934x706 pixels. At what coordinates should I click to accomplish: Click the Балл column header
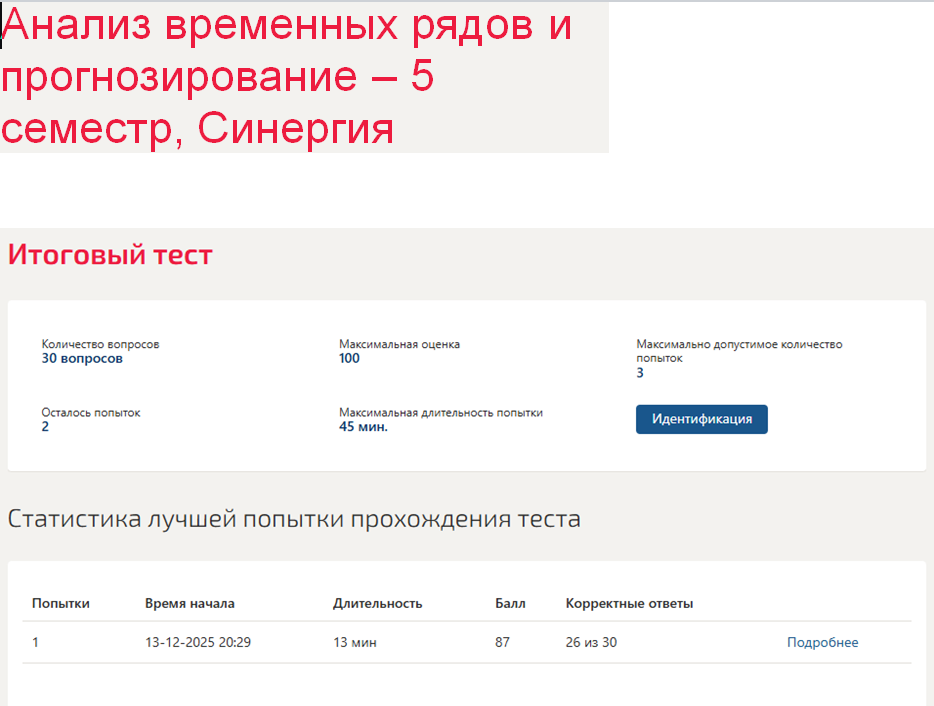pos(510,604)
